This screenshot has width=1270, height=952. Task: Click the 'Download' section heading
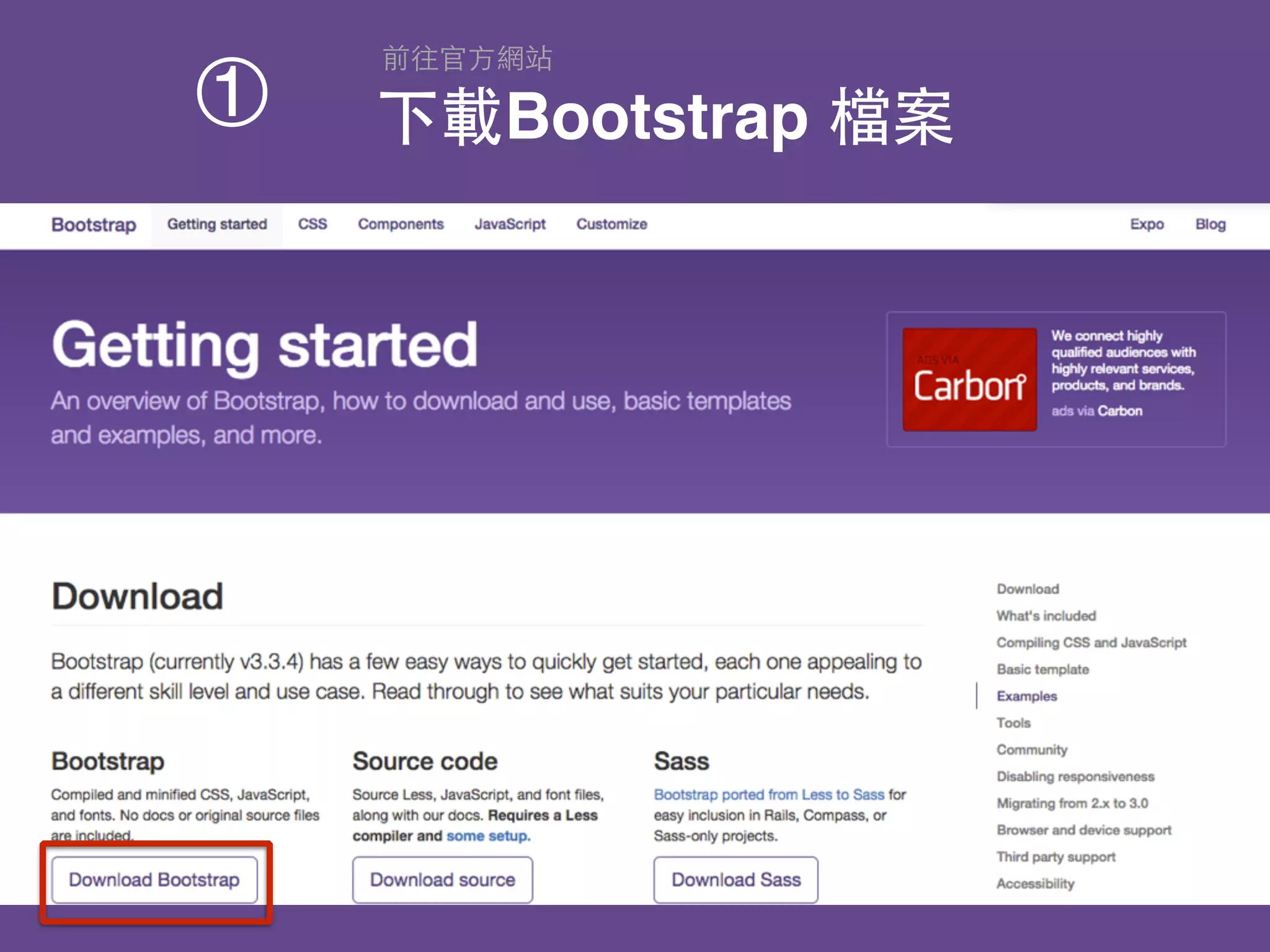tap(137, 596)
